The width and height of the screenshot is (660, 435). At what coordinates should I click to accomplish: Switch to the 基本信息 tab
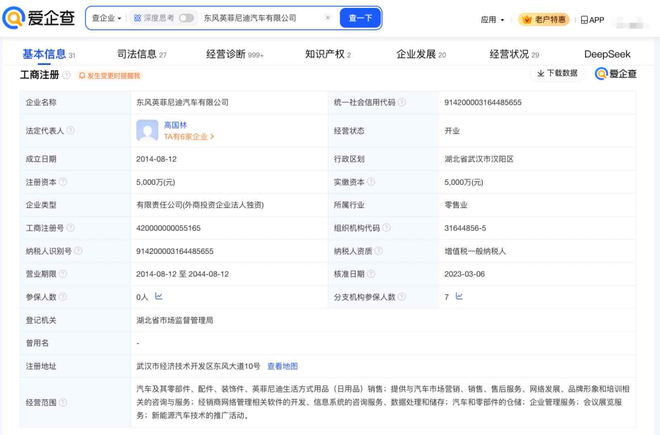tap(48, 54)
